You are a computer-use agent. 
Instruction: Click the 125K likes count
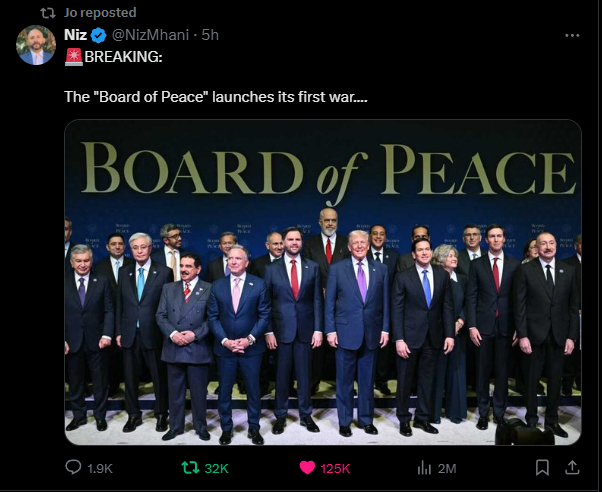click(x=337, y=468)
